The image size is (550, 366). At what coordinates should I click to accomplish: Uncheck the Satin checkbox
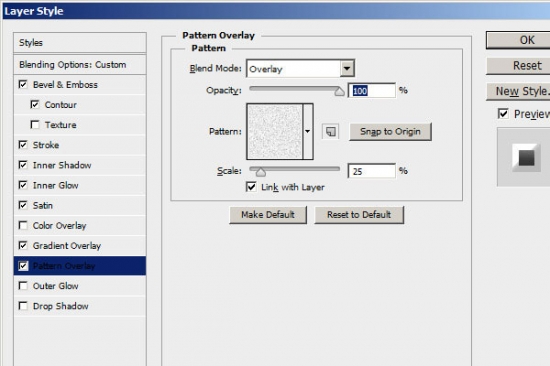pos(23,205)
